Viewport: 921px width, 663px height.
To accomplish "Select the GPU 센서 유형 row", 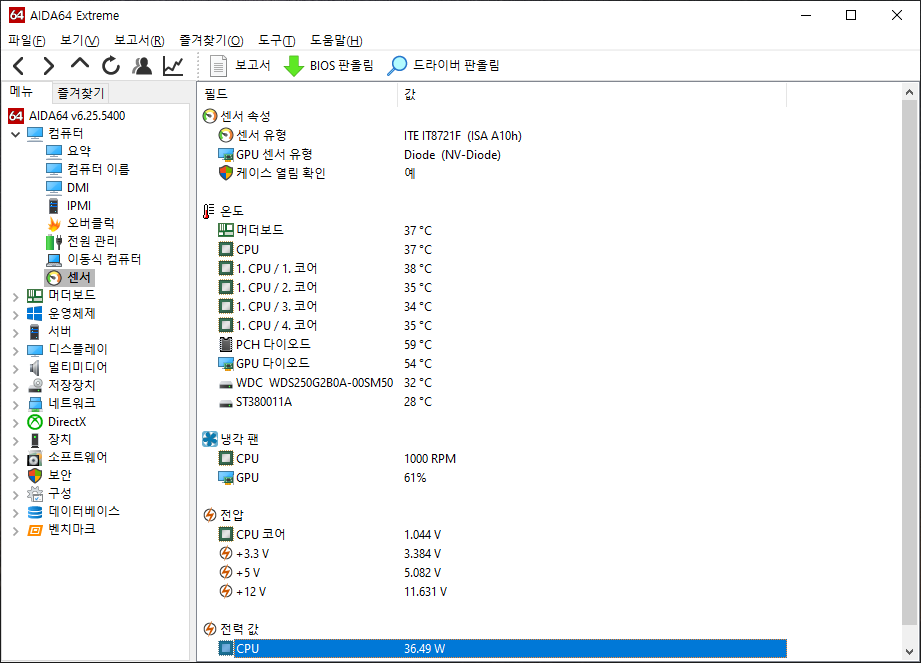I will coord(502,154).
